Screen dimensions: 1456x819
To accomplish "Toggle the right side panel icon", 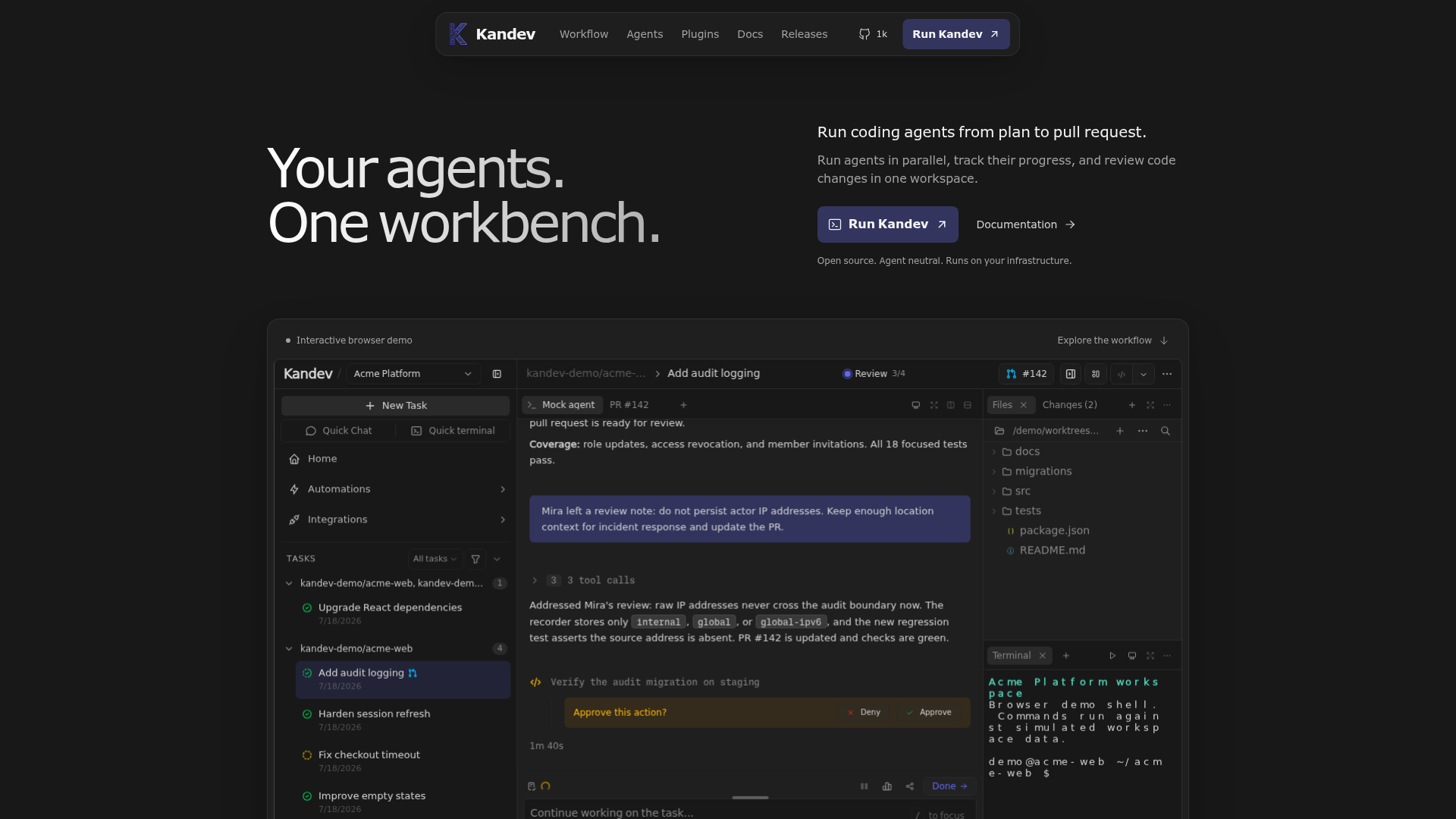I will pyautogui.click(x=1071, y=374).
